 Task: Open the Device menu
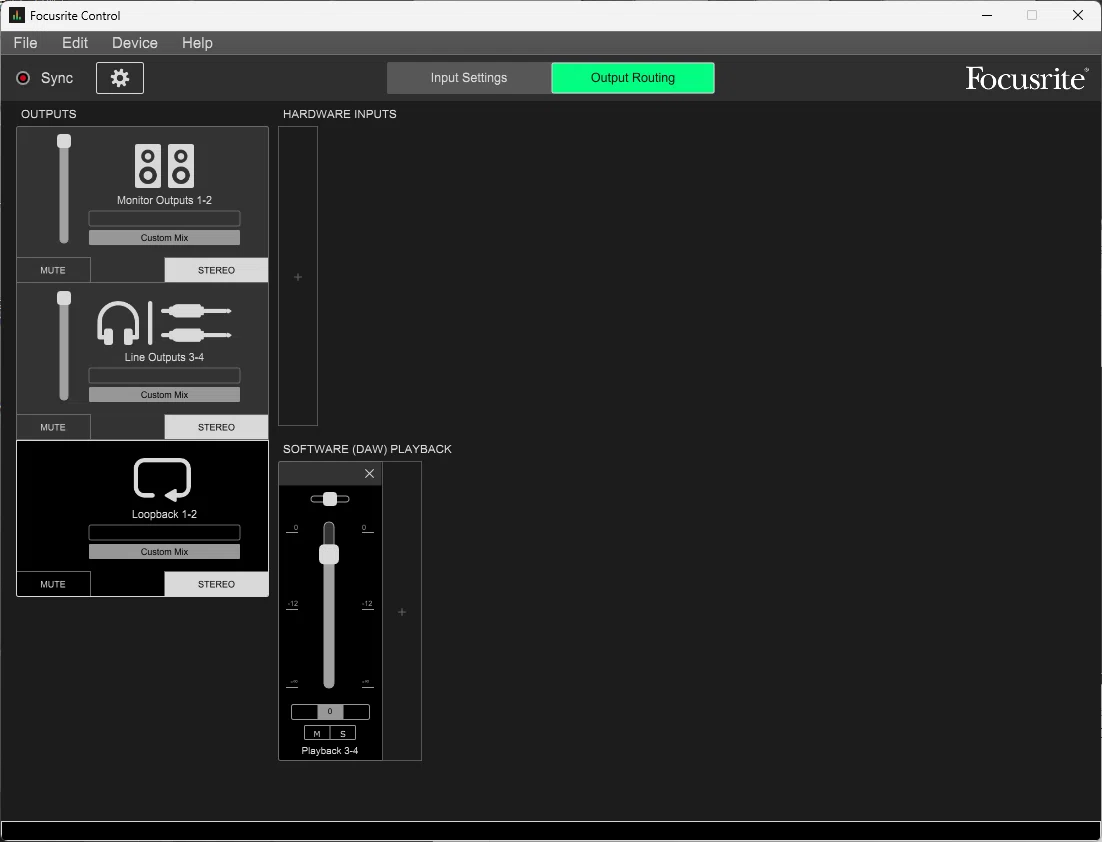click(x=135, y=43)
